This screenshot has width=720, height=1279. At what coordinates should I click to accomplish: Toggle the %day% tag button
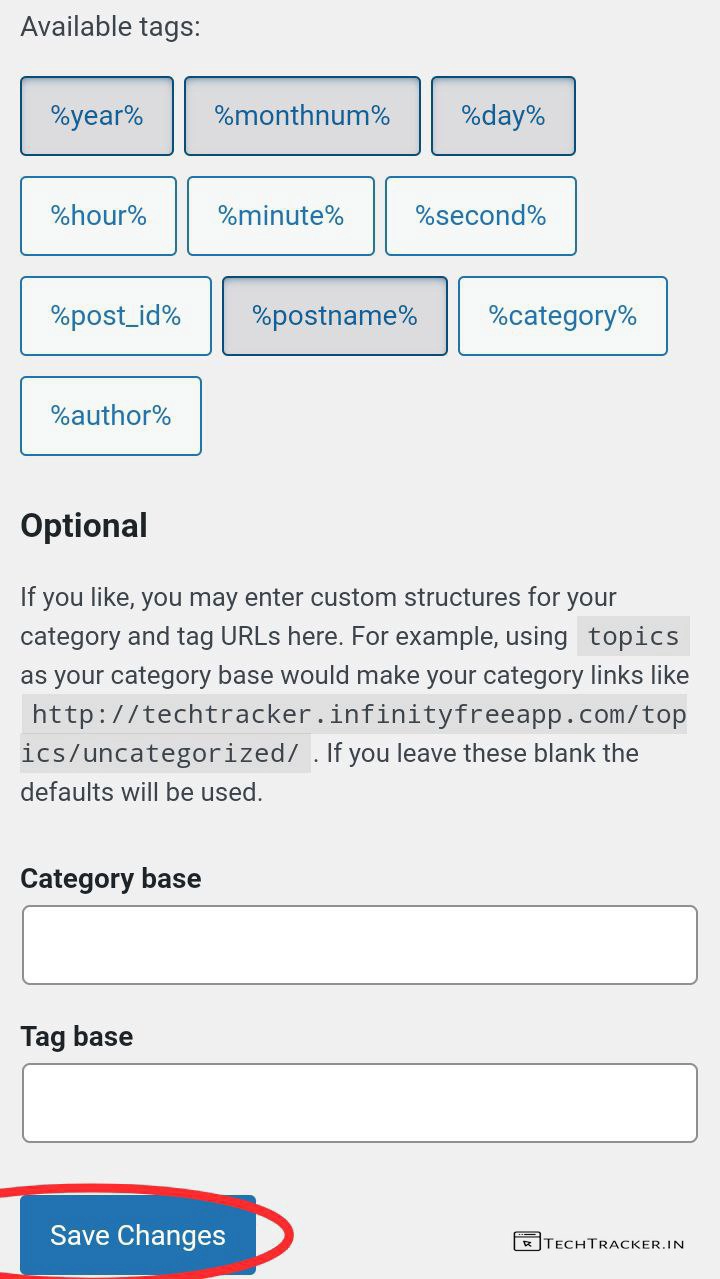(x=503, y=116)
